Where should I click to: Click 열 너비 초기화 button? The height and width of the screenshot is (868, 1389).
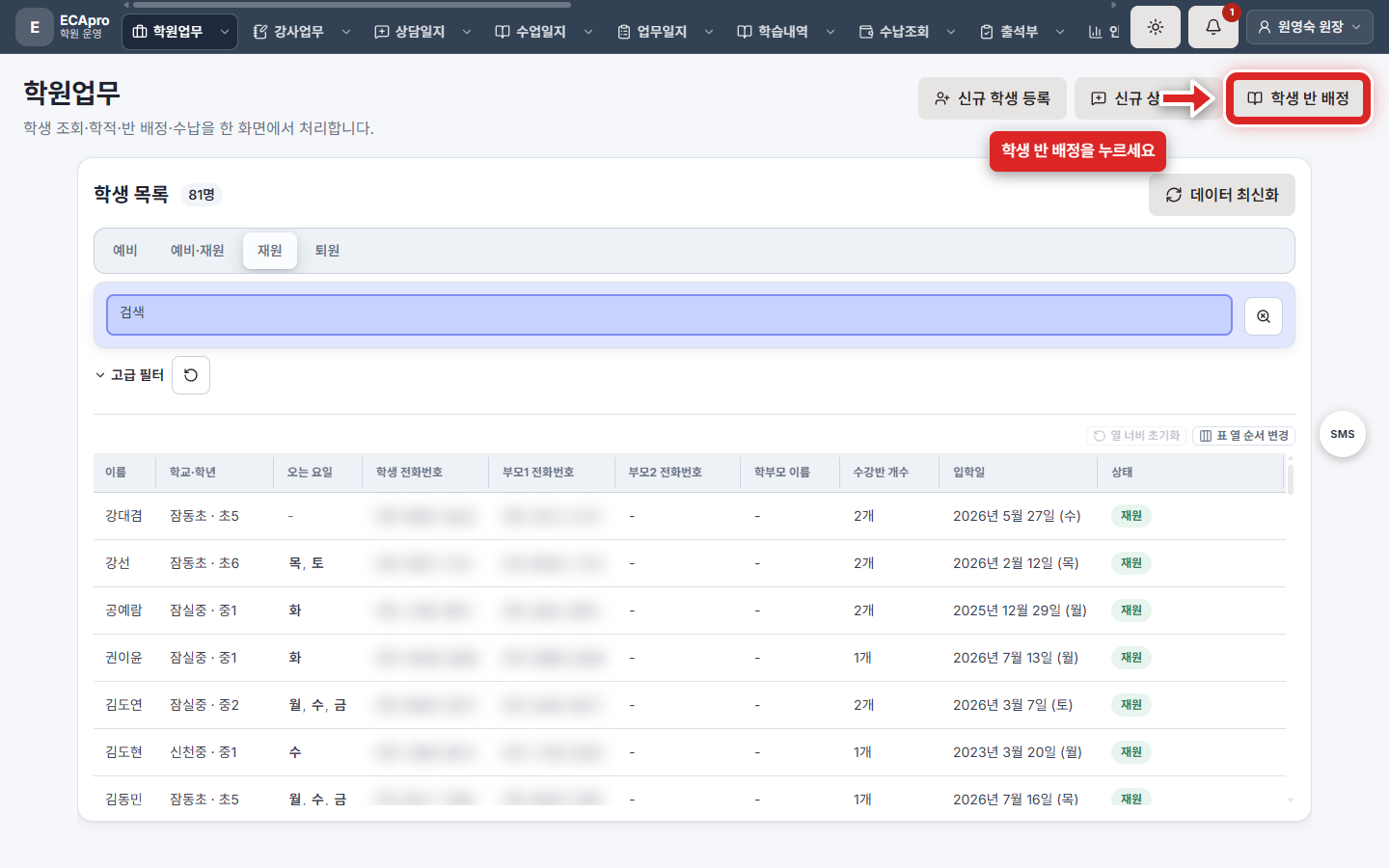1136,436
